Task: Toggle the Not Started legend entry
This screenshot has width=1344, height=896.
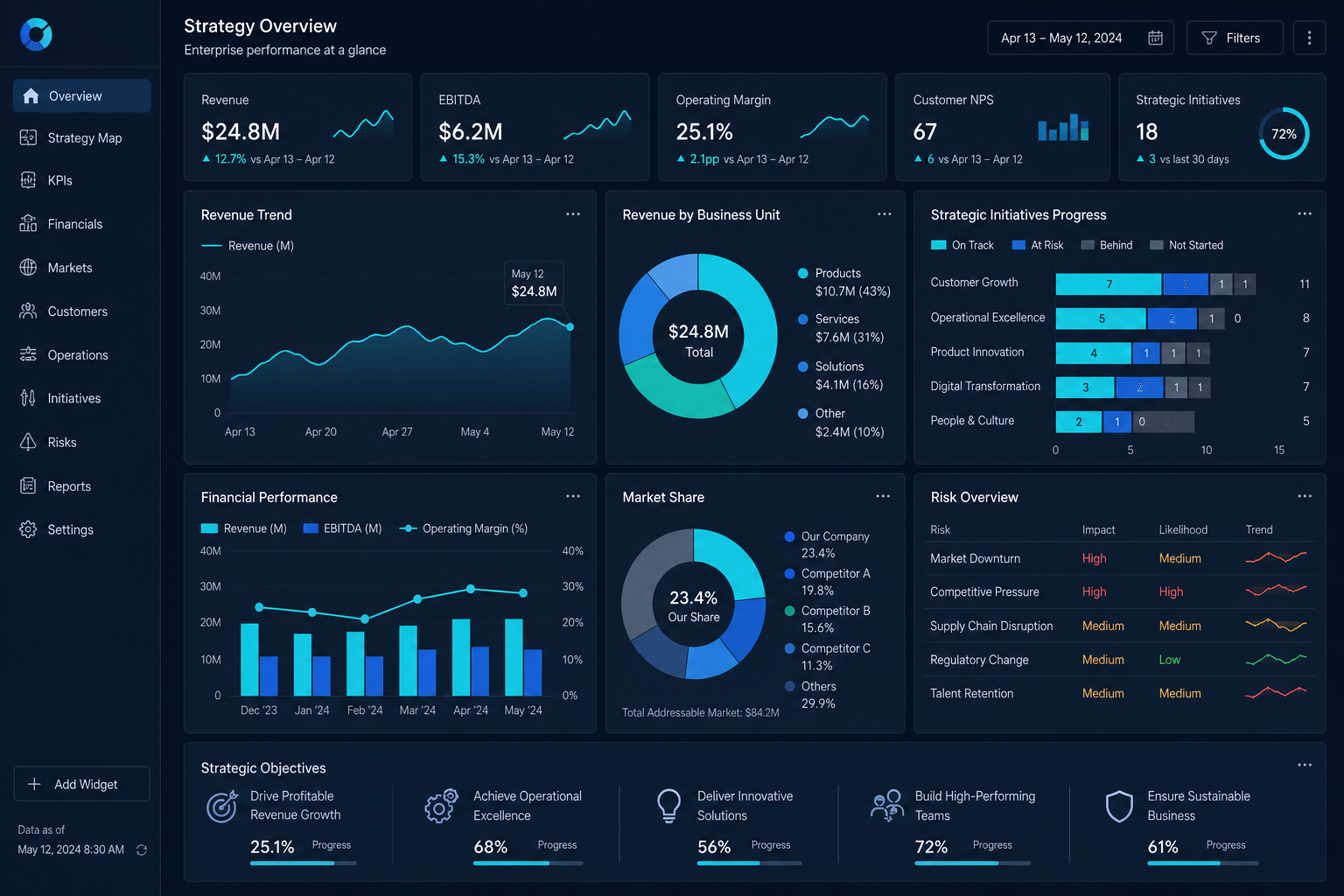Action: [x=1186, y=245]
